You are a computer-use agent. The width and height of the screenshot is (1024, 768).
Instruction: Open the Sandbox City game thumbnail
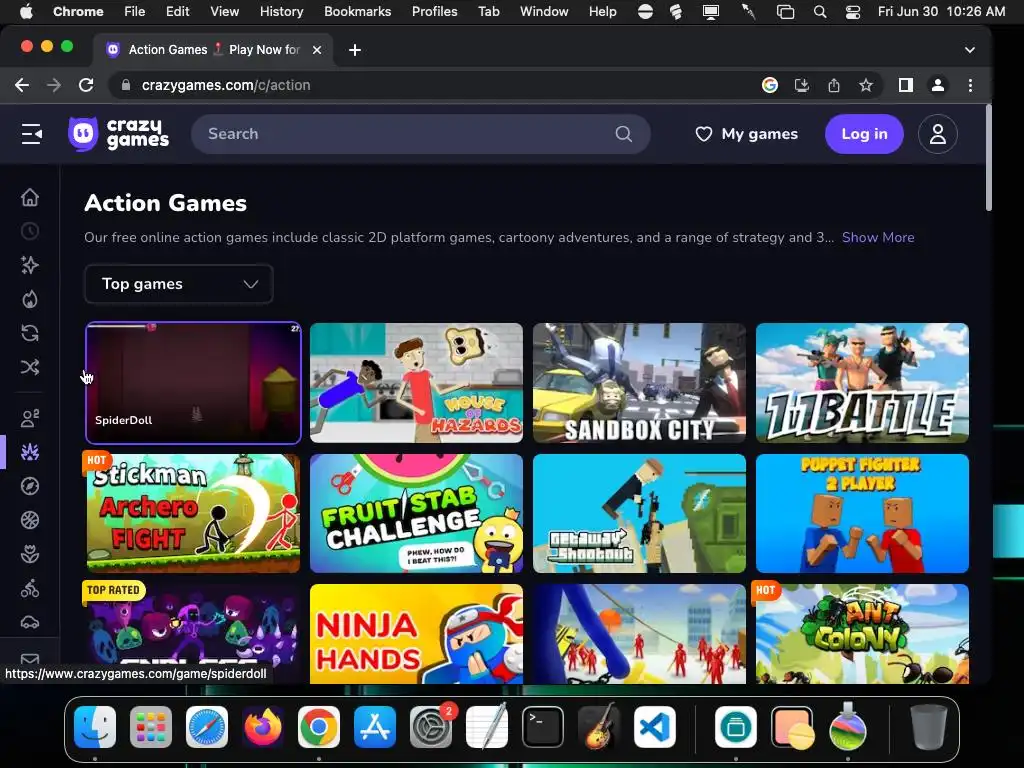pos(639,383)
